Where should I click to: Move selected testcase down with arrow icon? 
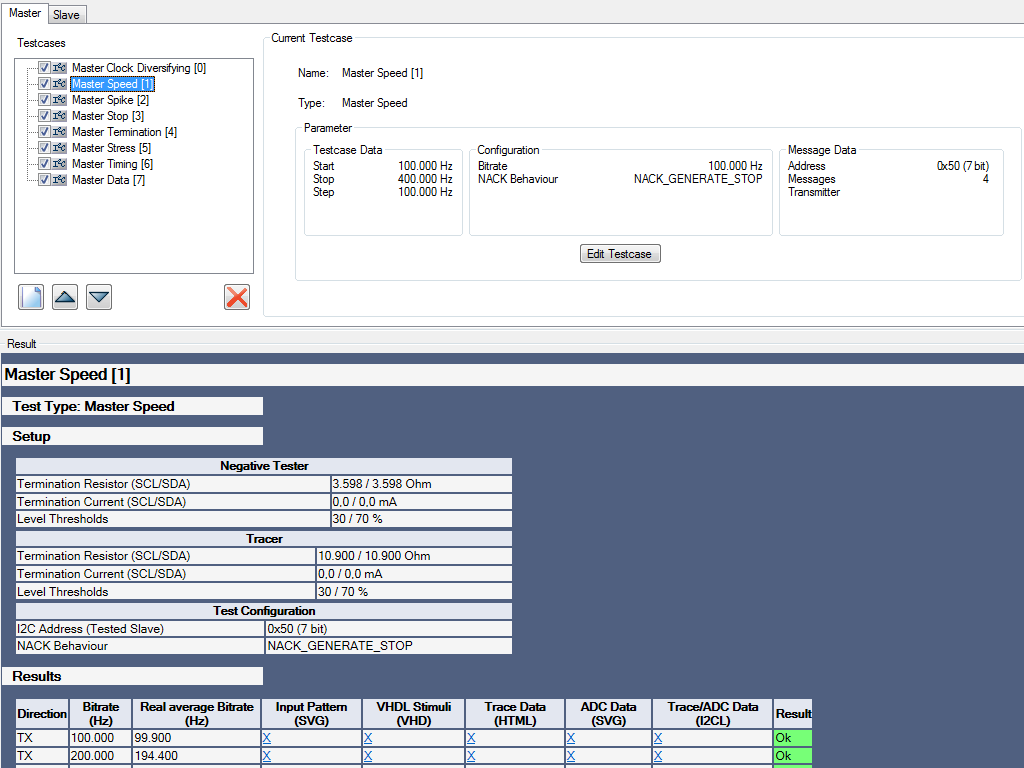point(98,296)
